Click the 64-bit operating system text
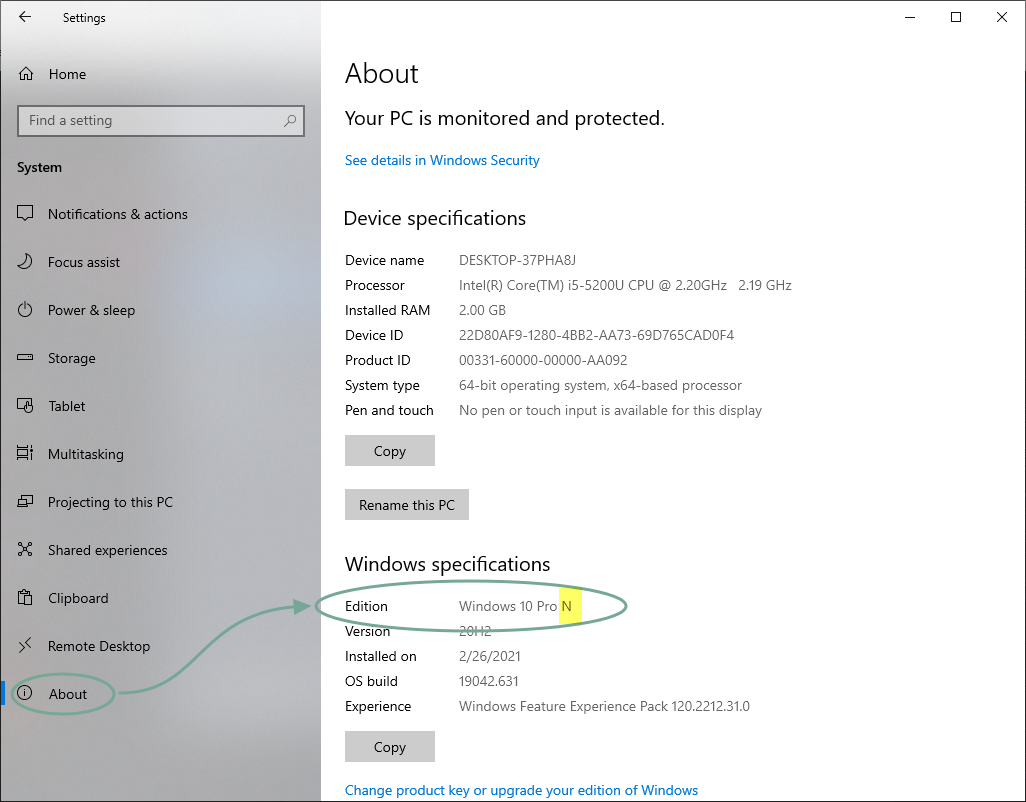Viewport: 1026px width, 802px height. [601, 385]
